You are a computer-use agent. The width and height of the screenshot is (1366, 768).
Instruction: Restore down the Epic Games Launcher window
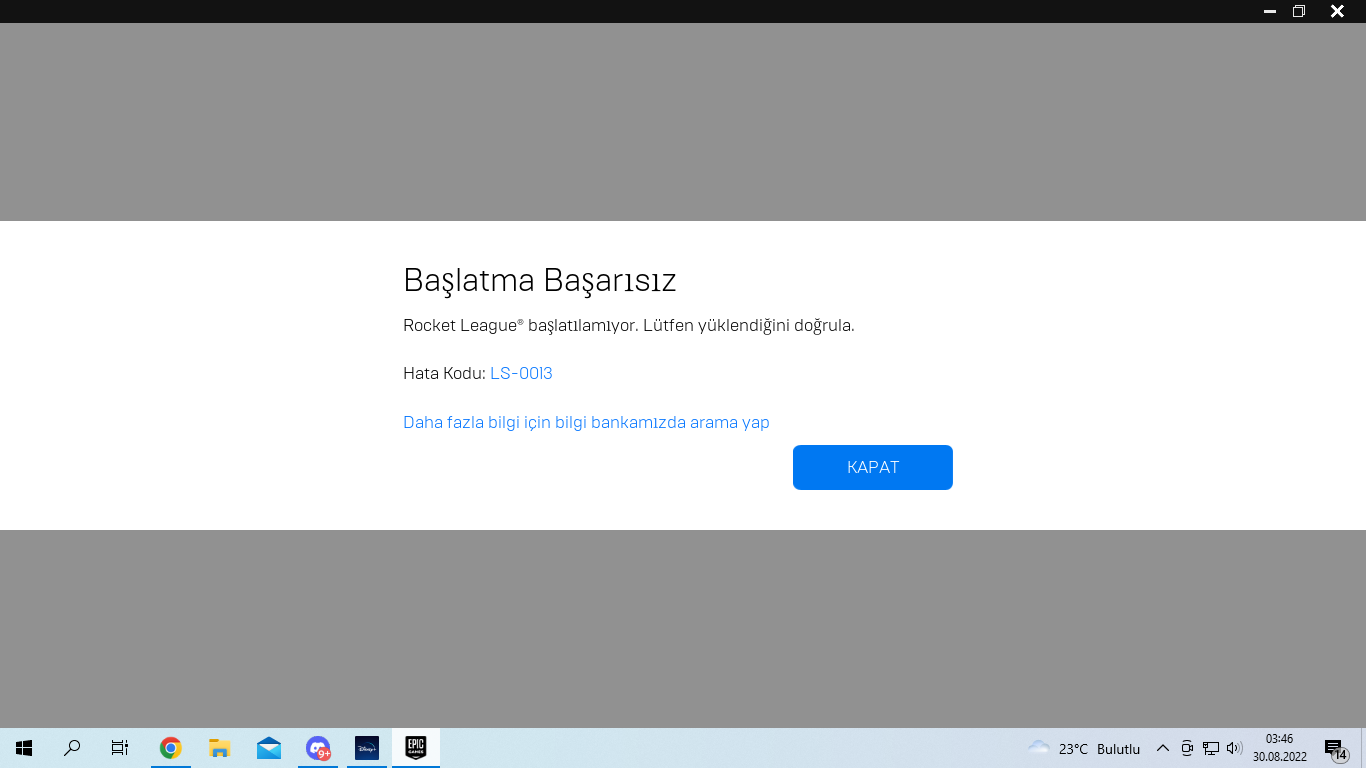coord(1299,11)
